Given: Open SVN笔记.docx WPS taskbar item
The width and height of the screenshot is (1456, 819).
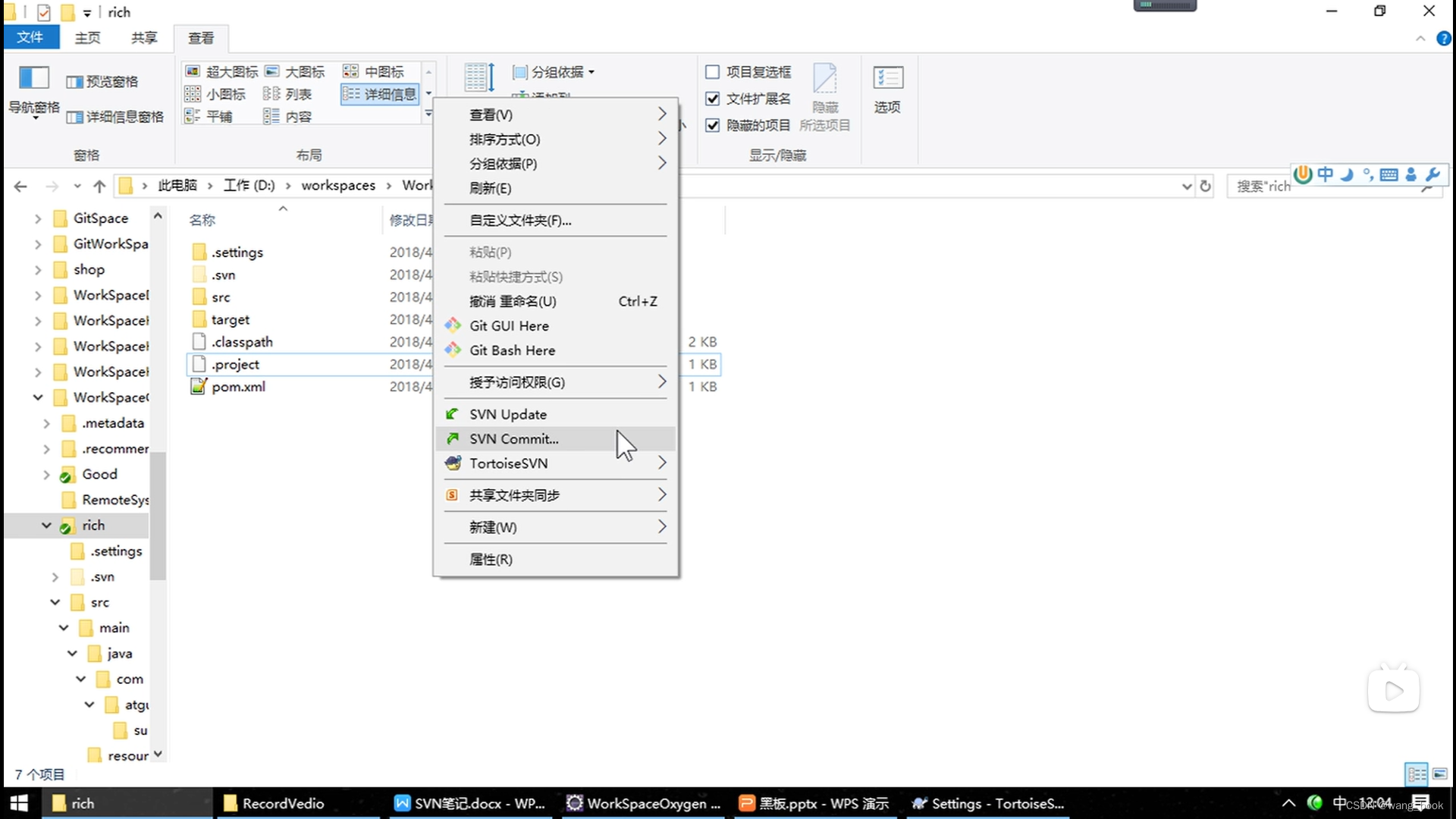Looking at the screenshot, I should [x=470, y=803].
